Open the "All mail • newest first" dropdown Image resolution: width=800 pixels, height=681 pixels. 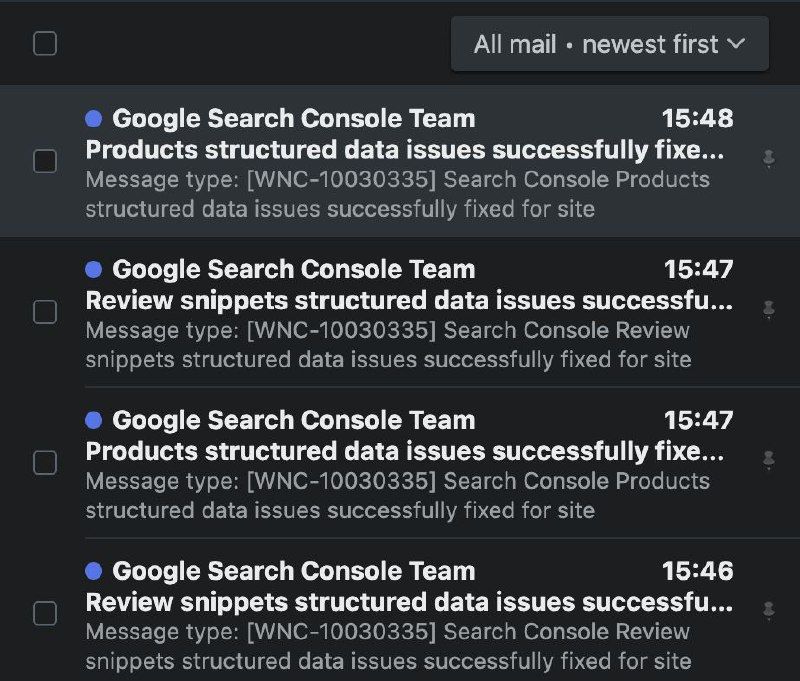[610, 44]
